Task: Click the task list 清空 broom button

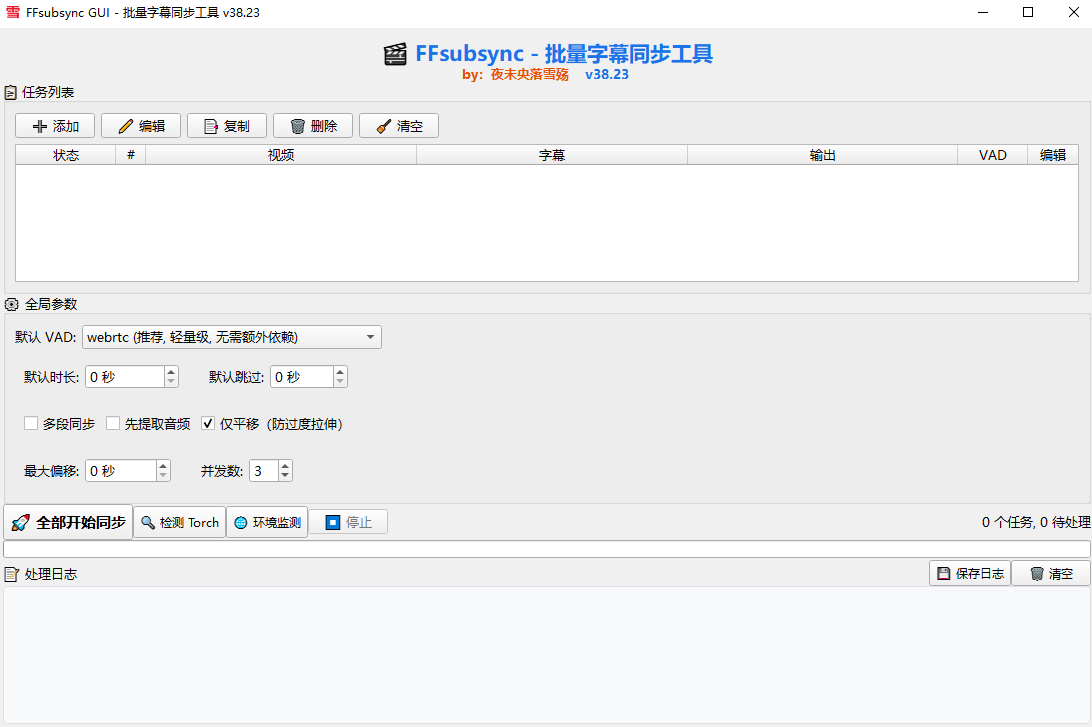Action: (x=399, y=126)
